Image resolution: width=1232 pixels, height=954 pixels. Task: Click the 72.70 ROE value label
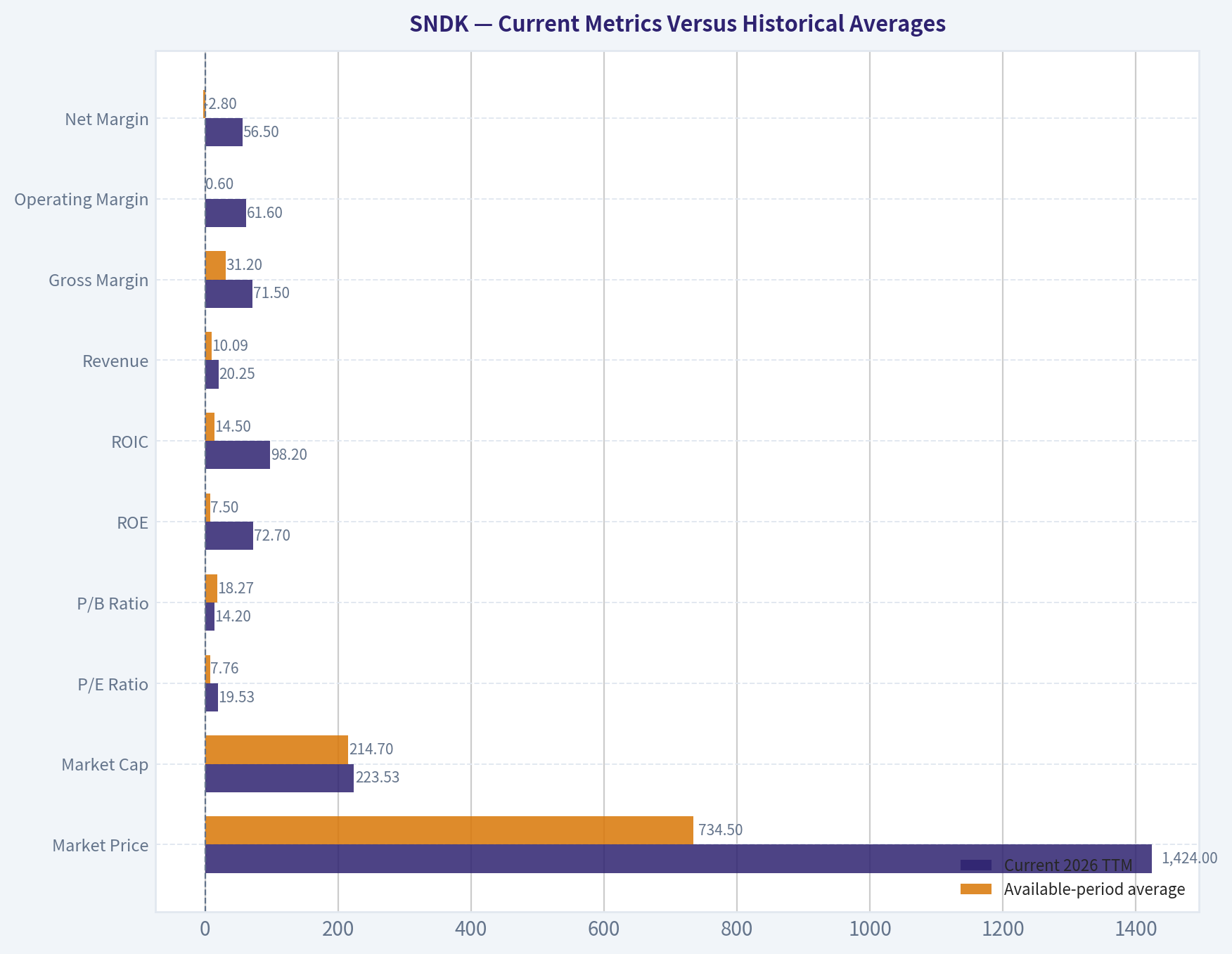click(x=272, y=536)
